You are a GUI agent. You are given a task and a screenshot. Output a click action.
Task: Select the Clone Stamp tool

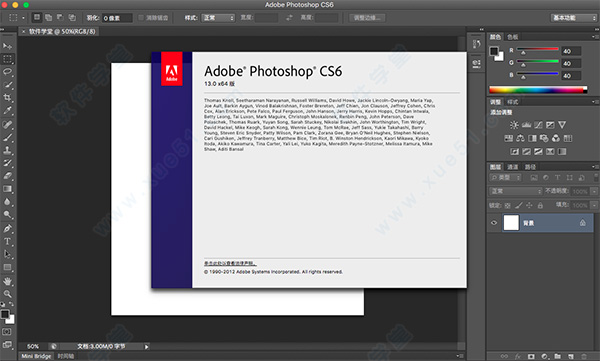[x=7, y=150]
